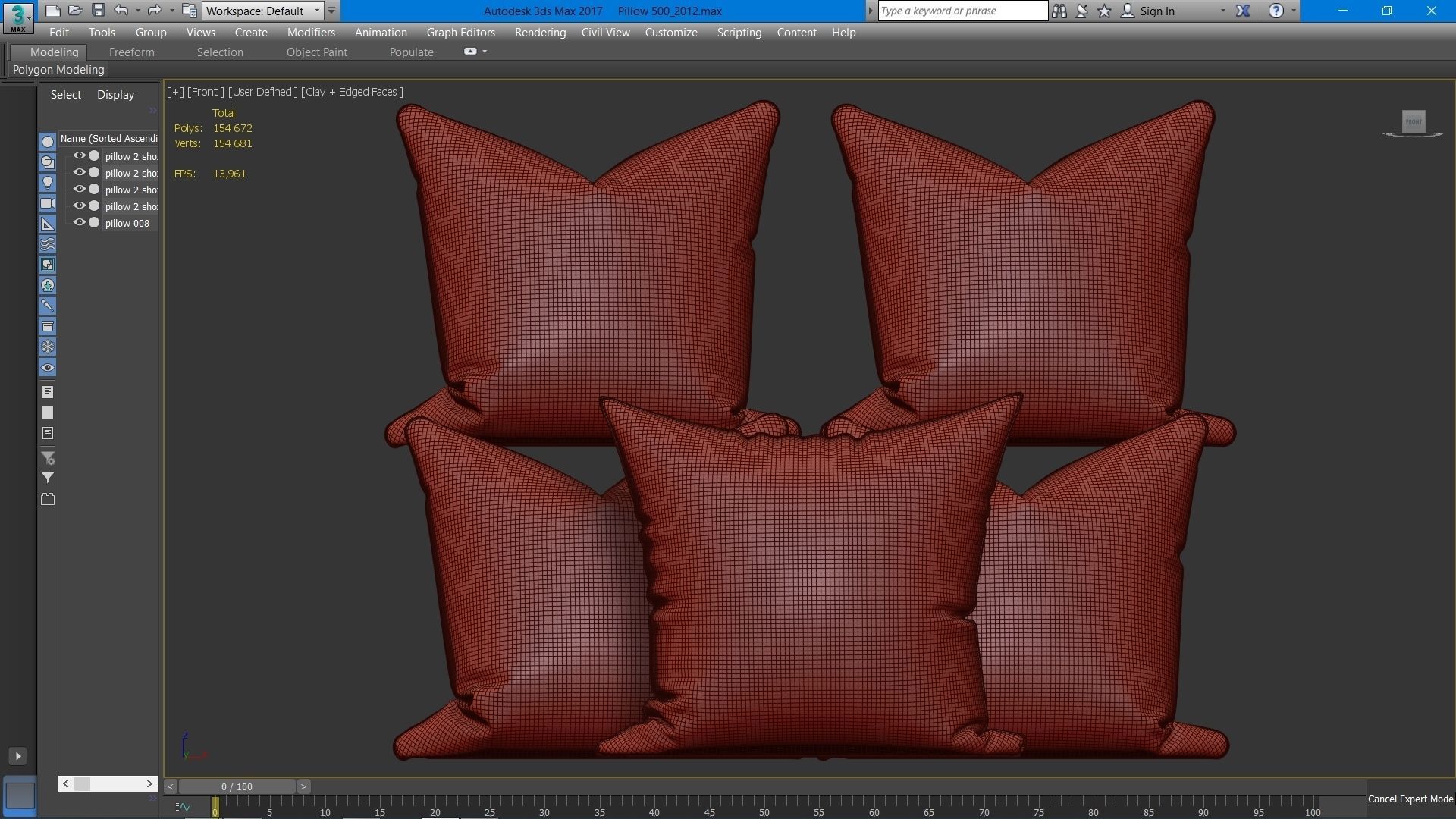Toggle Display Space Warps filter icon
Viewport: 1456px width, 819px height.
[48, 244]
